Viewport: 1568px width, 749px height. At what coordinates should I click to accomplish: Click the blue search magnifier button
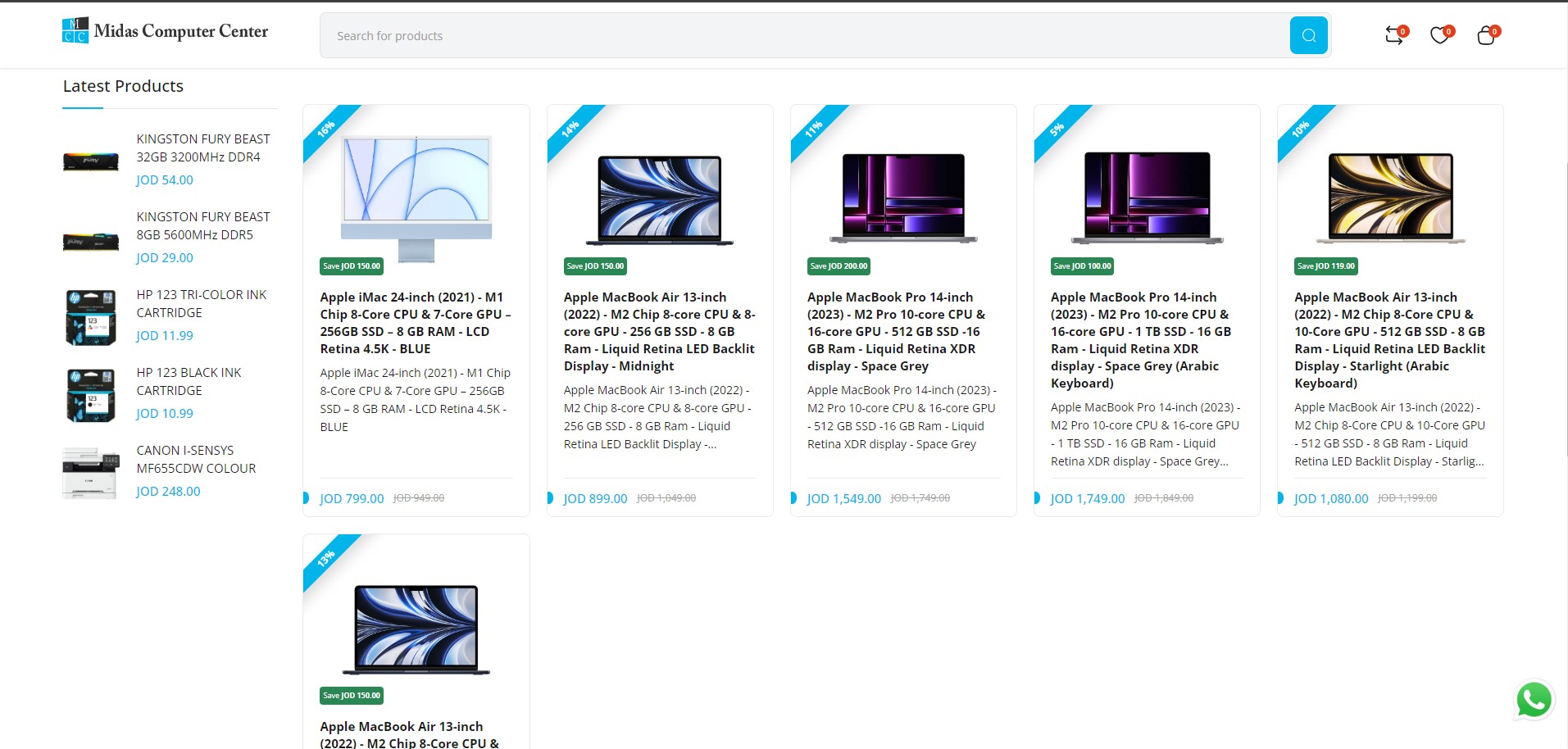tap(1308, 35)
